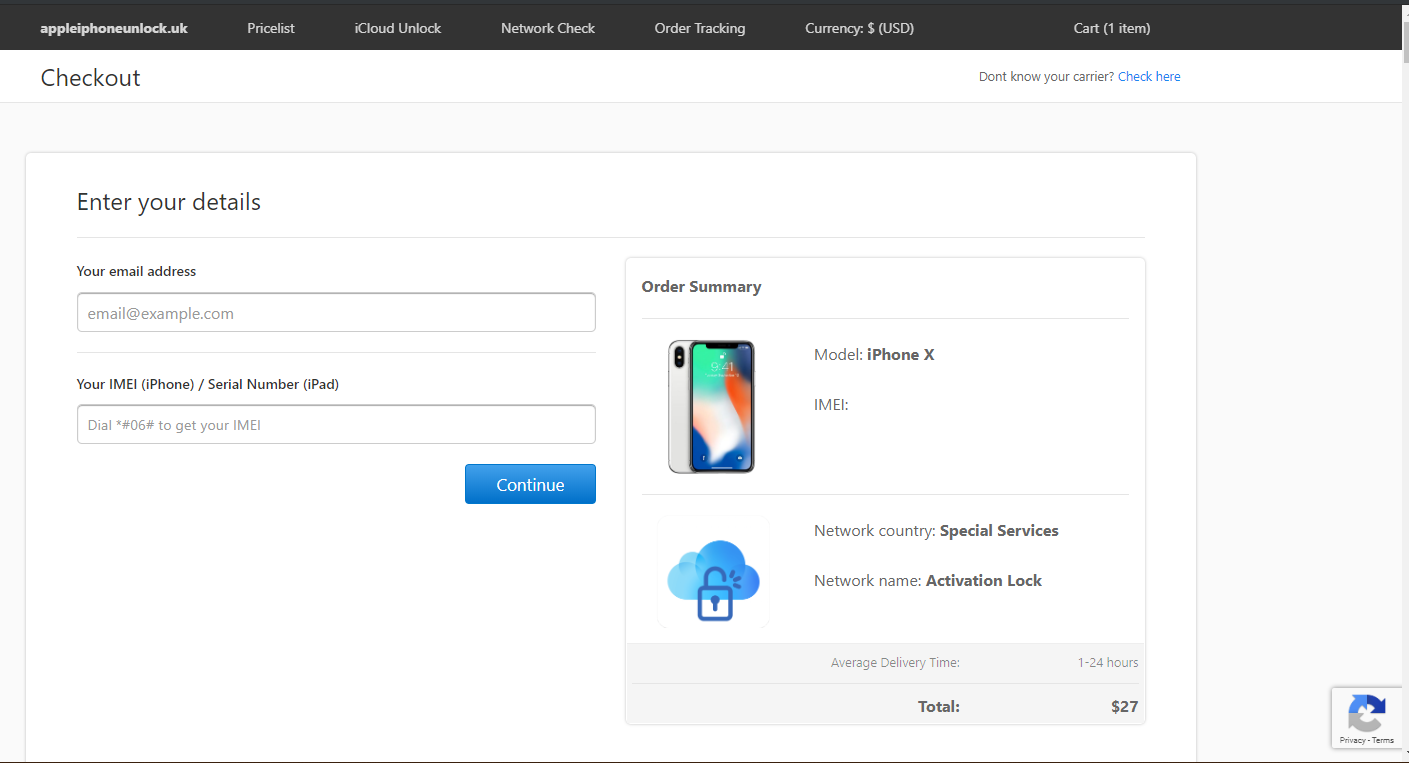View Cart (1 item)
This screenshot has width=1409, height=763.
[x=1112, y=28]
